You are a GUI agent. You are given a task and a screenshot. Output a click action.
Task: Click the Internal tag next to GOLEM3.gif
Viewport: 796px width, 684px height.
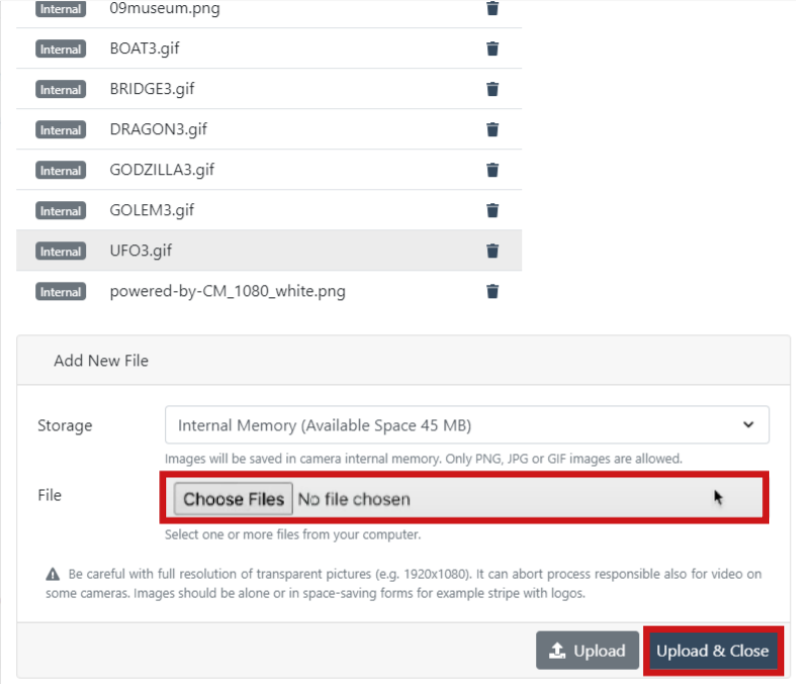coord(61,211)
